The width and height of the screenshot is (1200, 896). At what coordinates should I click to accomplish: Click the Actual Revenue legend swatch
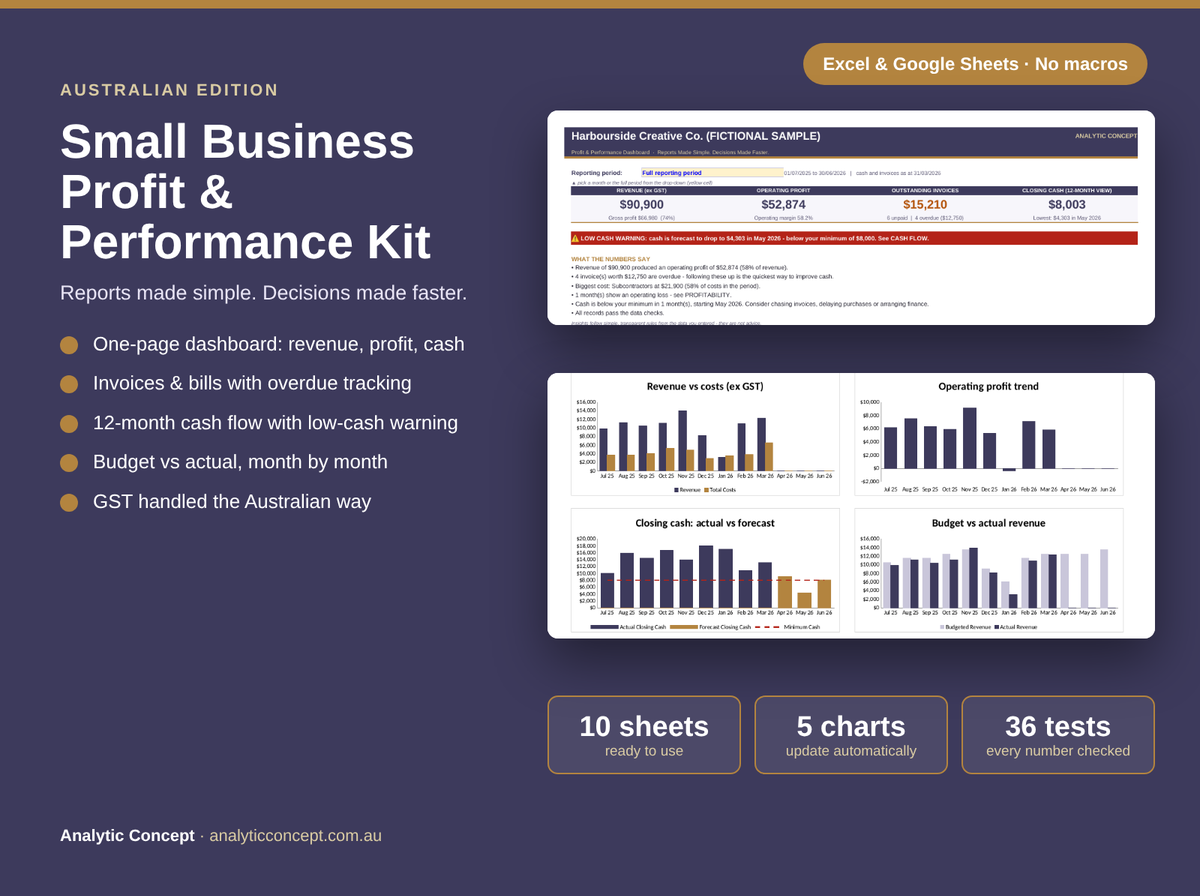995,627
